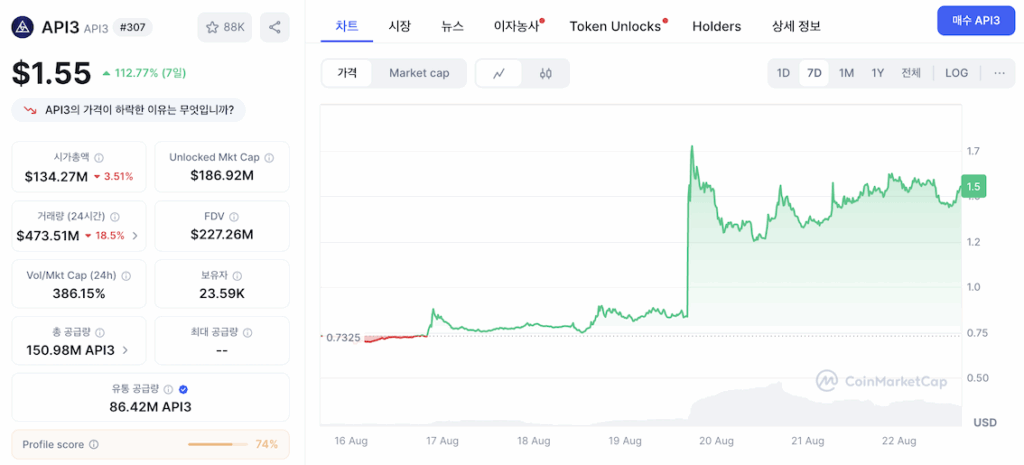Open the Holders tab

716,27
